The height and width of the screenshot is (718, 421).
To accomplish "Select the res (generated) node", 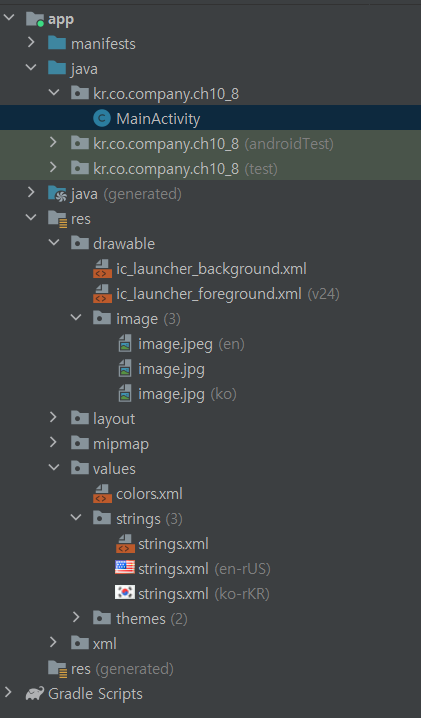I will [x=122, y=669].
